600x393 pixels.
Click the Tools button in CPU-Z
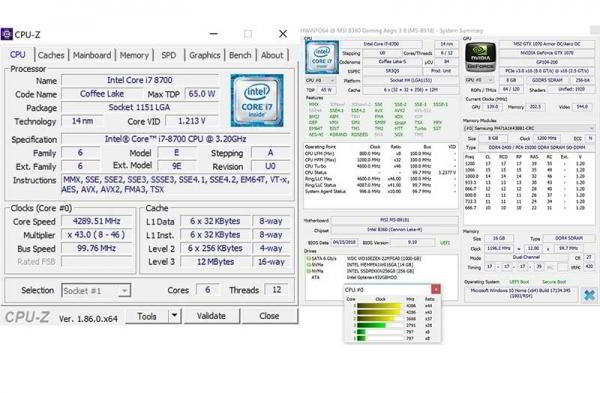(147, 316)
